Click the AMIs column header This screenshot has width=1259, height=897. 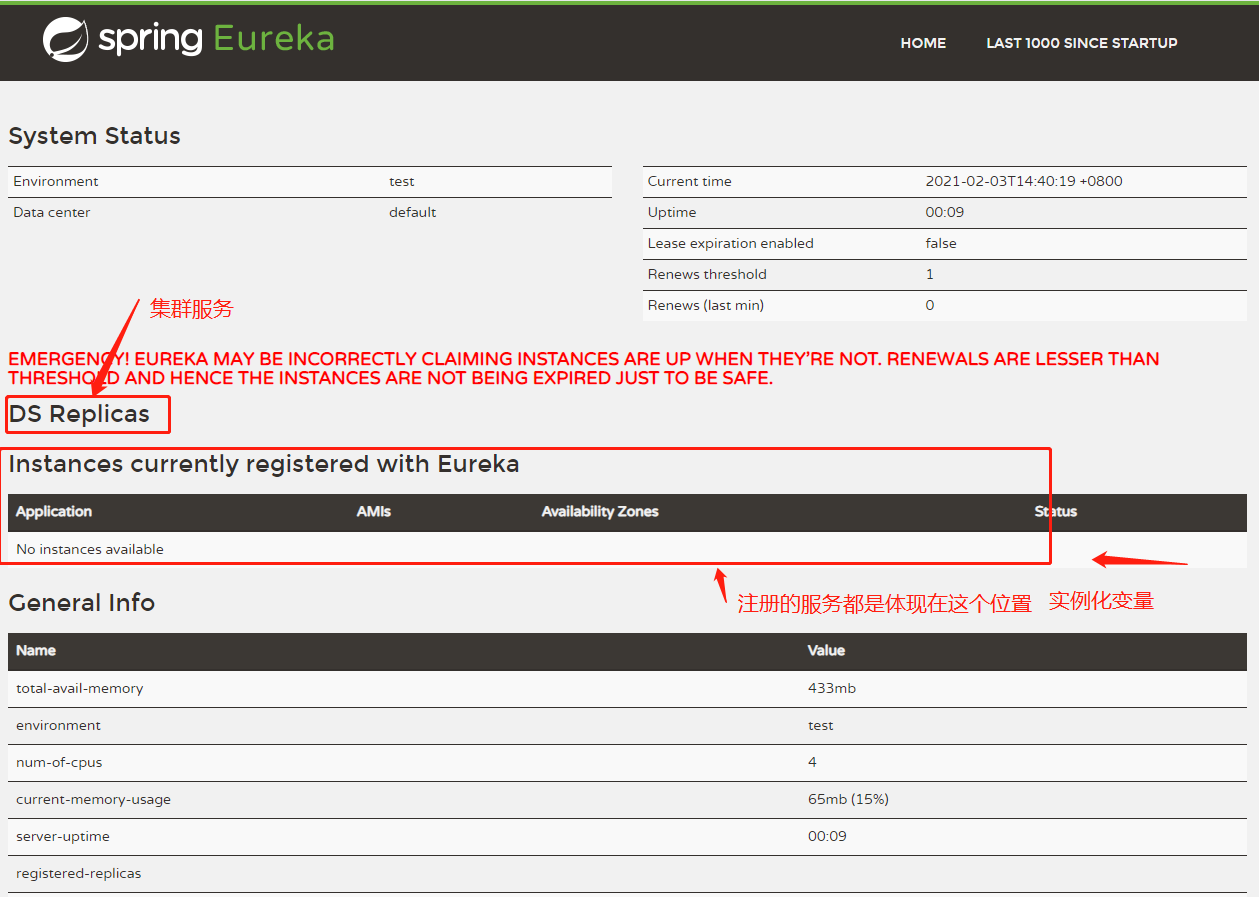374,511
